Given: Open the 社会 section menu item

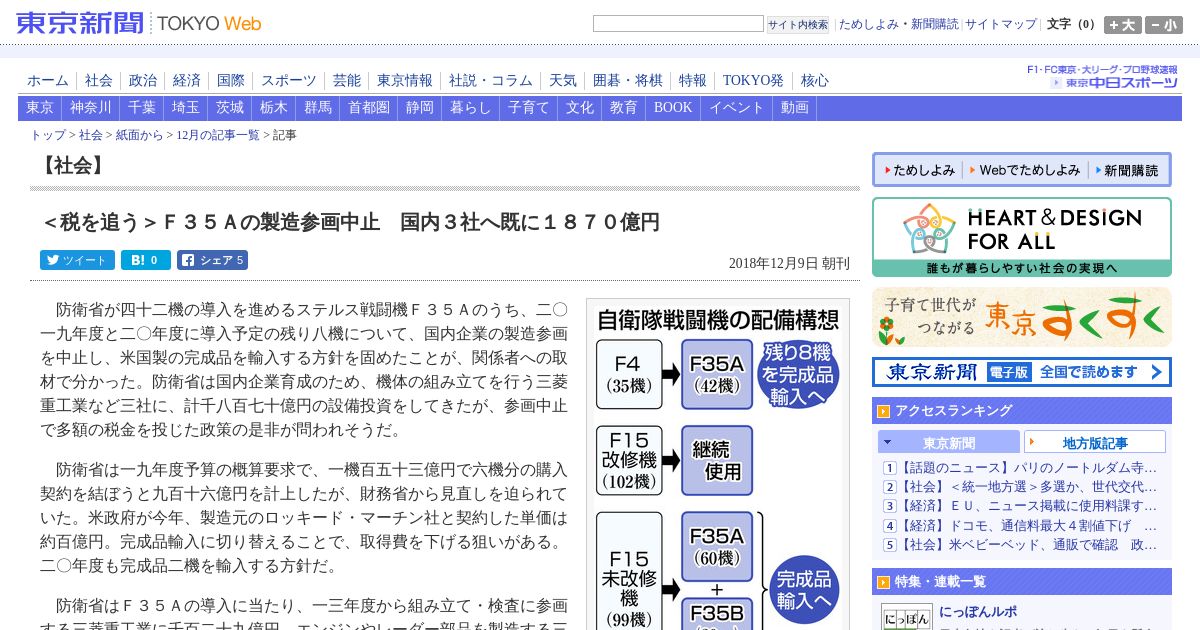Looking at the screenshot, I should pos(99,81).
